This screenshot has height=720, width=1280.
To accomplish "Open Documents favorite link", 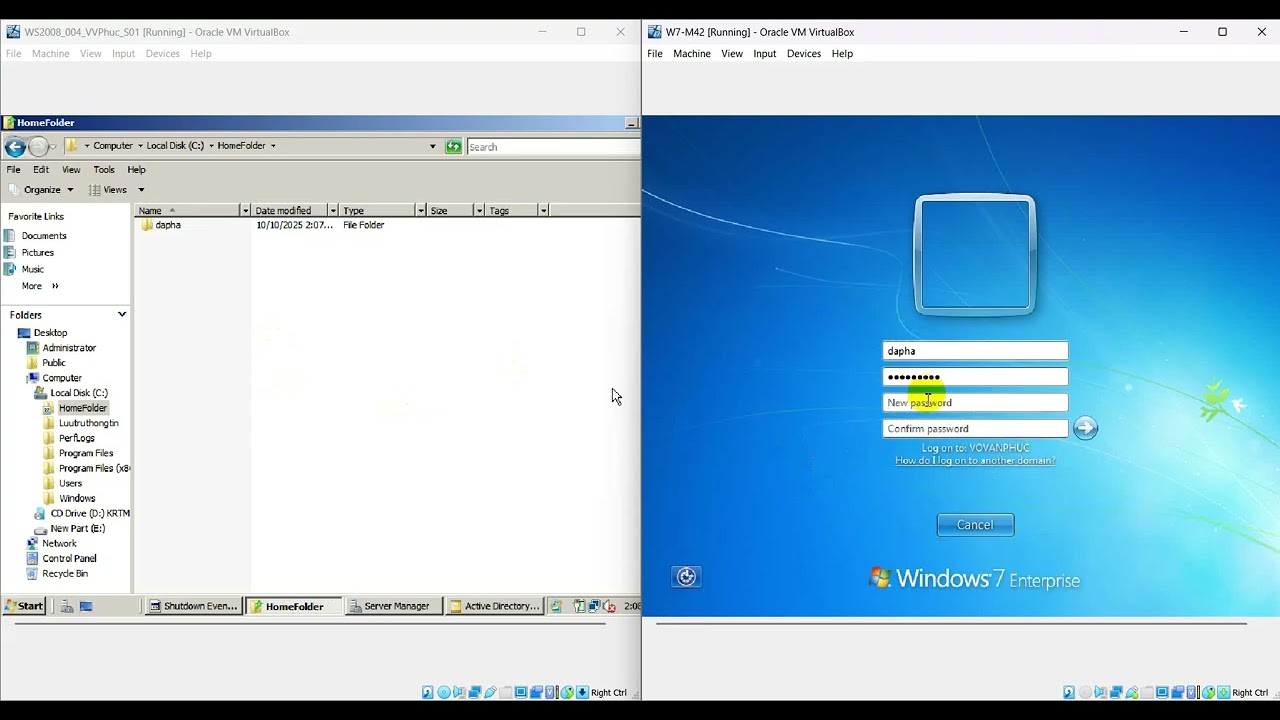I will (44, 236).
